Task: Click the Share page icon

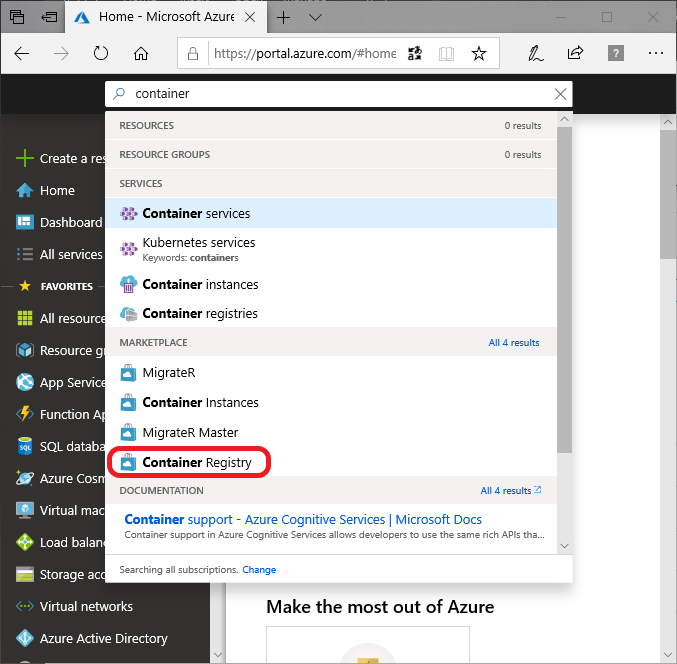Action: coord(575,53)
